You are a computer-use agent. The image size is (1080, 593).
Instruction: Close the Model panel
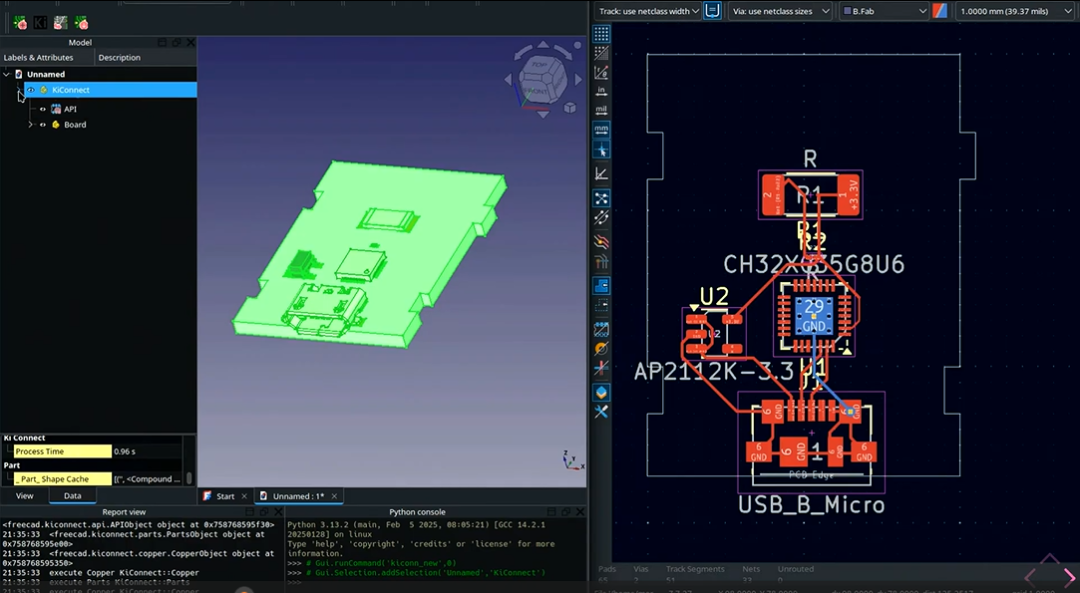pyautogui.click(x=191, y=42)
